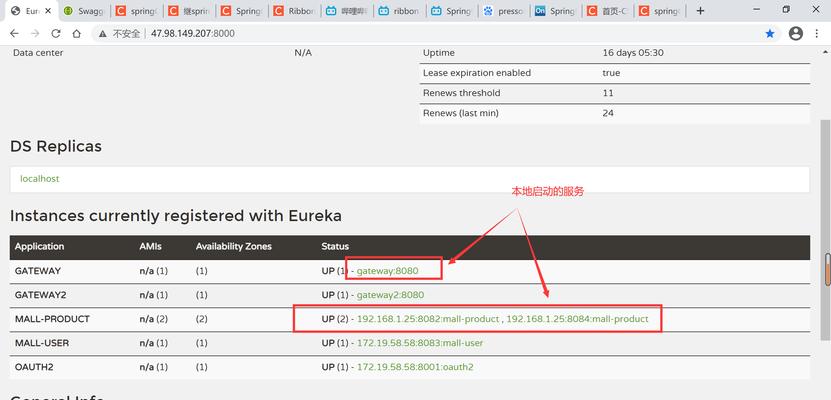Click the blue bookmark star icon
This screenshot has width=831, height=400.
point(770,34)
